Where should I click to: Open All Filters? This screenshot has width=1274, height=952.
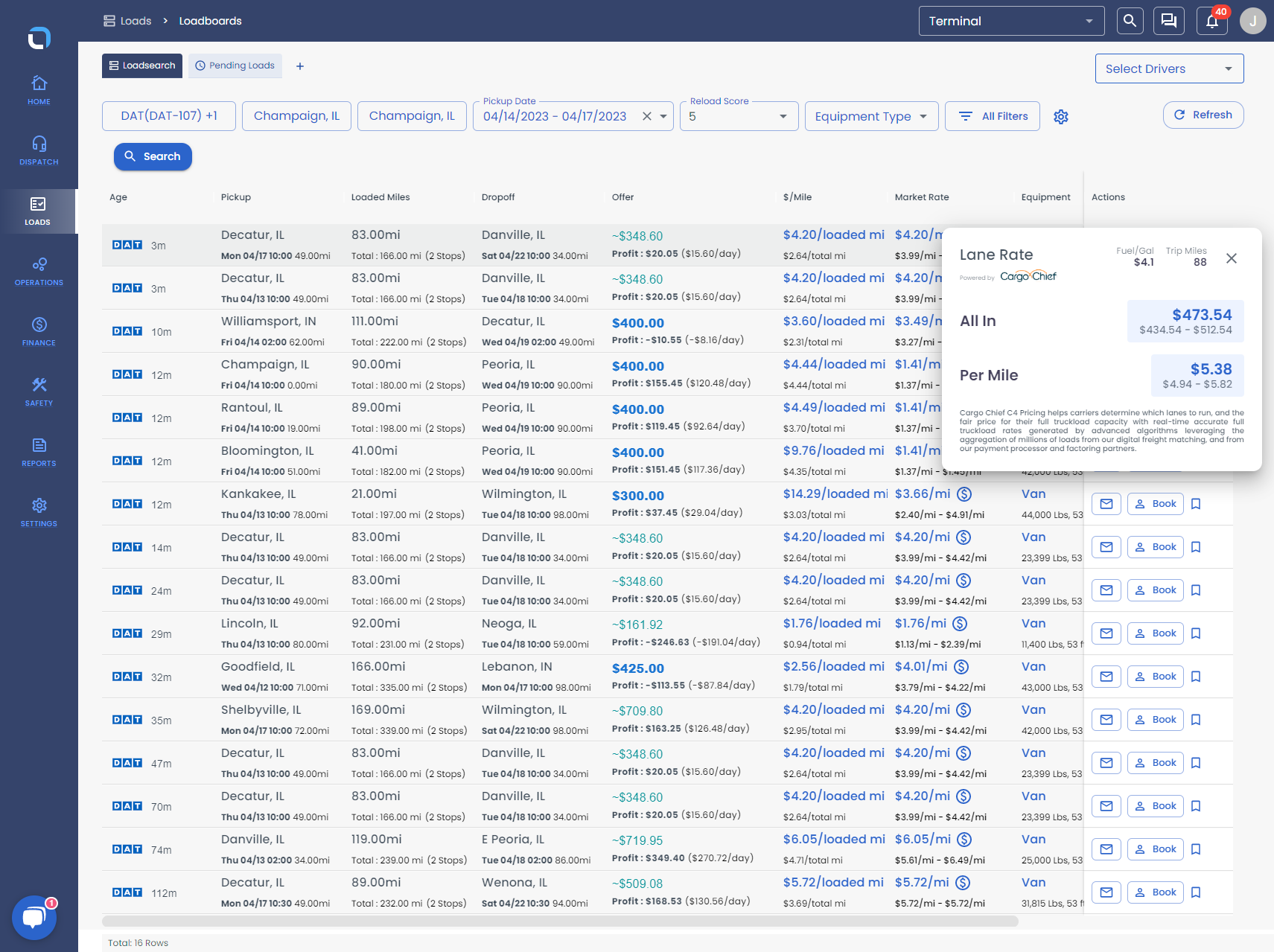[x=993, y=116]
